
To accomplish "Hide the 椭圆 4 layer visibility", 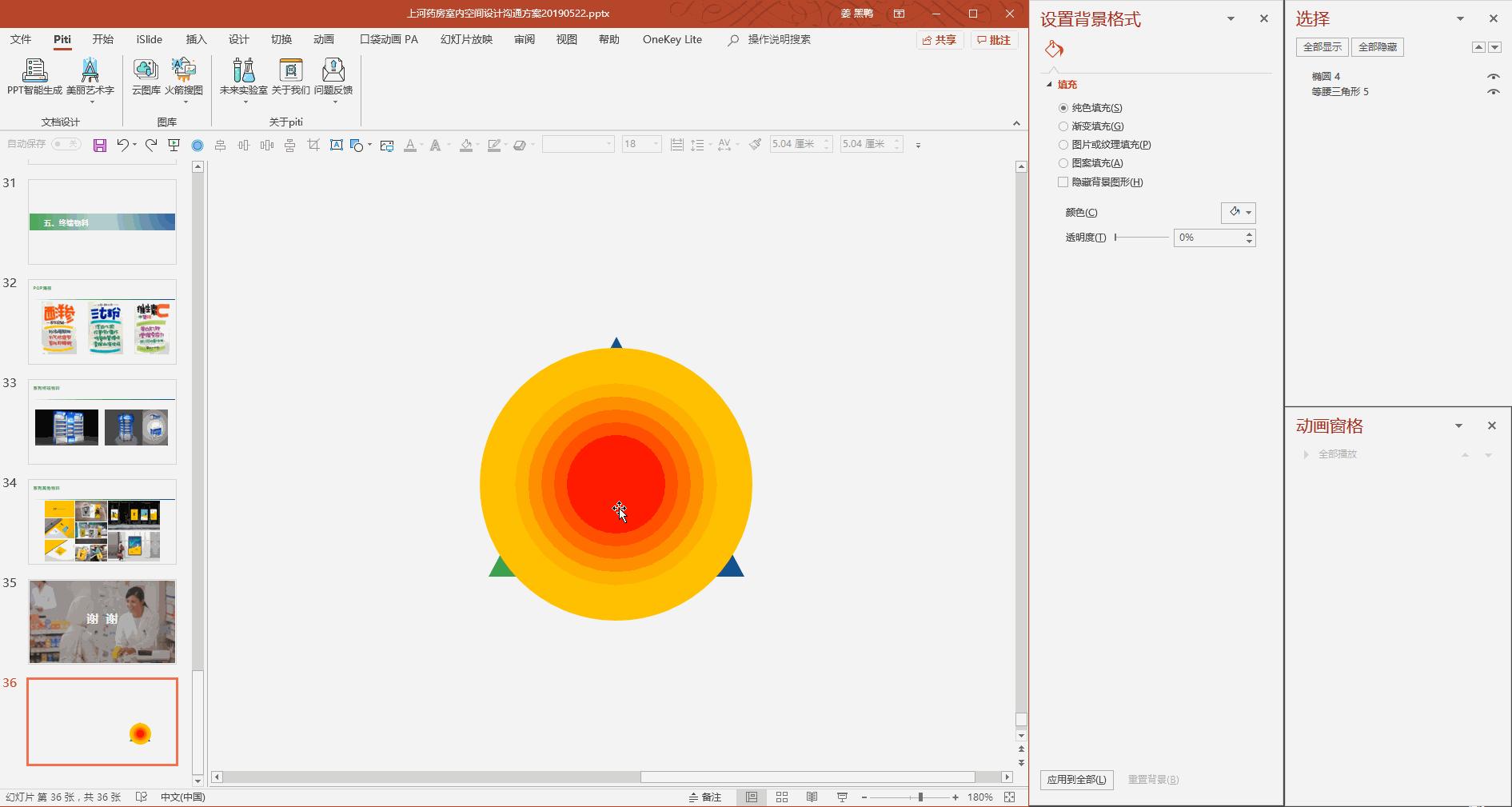I will click(x=1493, y=77).
